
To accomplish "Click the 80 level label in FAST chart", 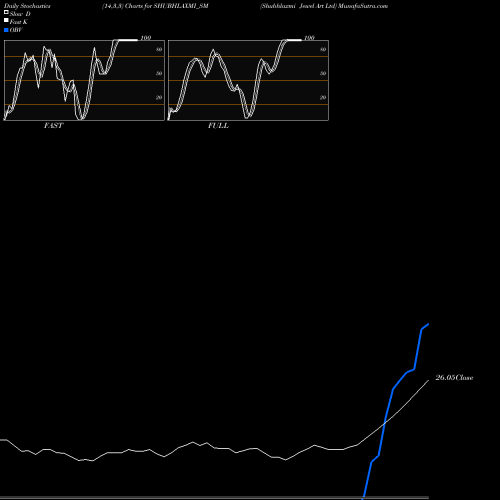I will pyautogui.click(x=159, y=49).
